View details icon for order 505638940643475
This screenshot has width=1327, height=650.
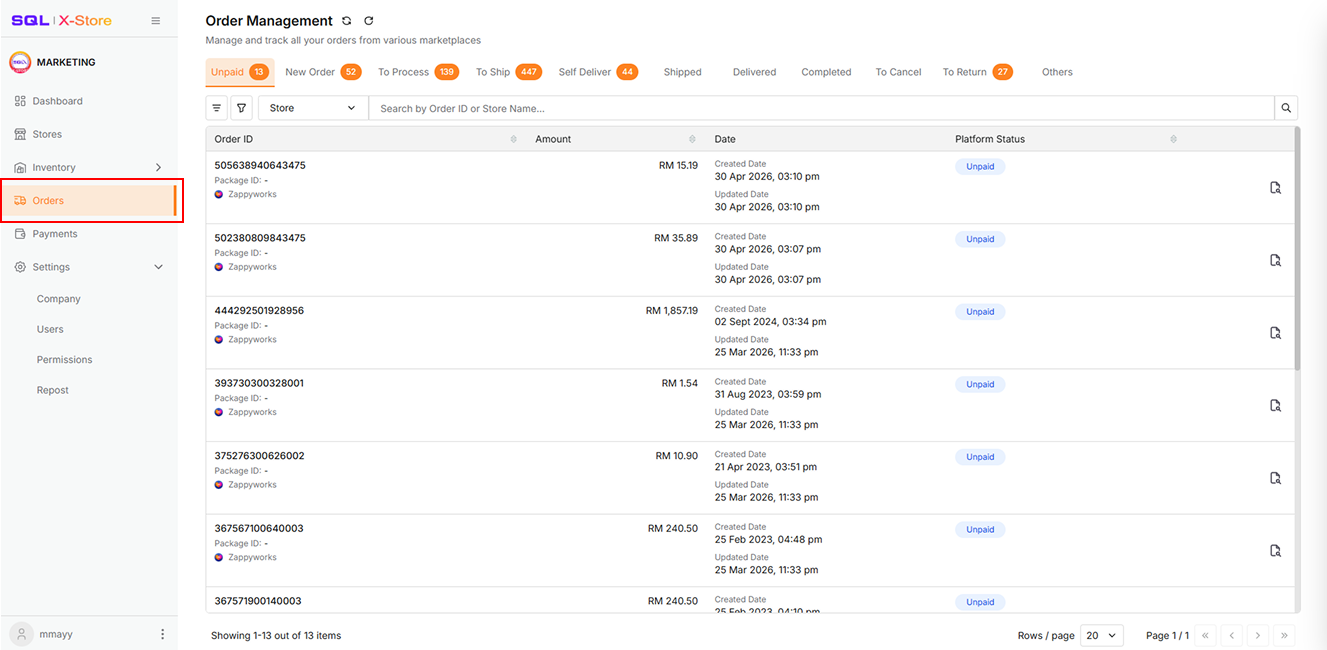click(1275, 188)
